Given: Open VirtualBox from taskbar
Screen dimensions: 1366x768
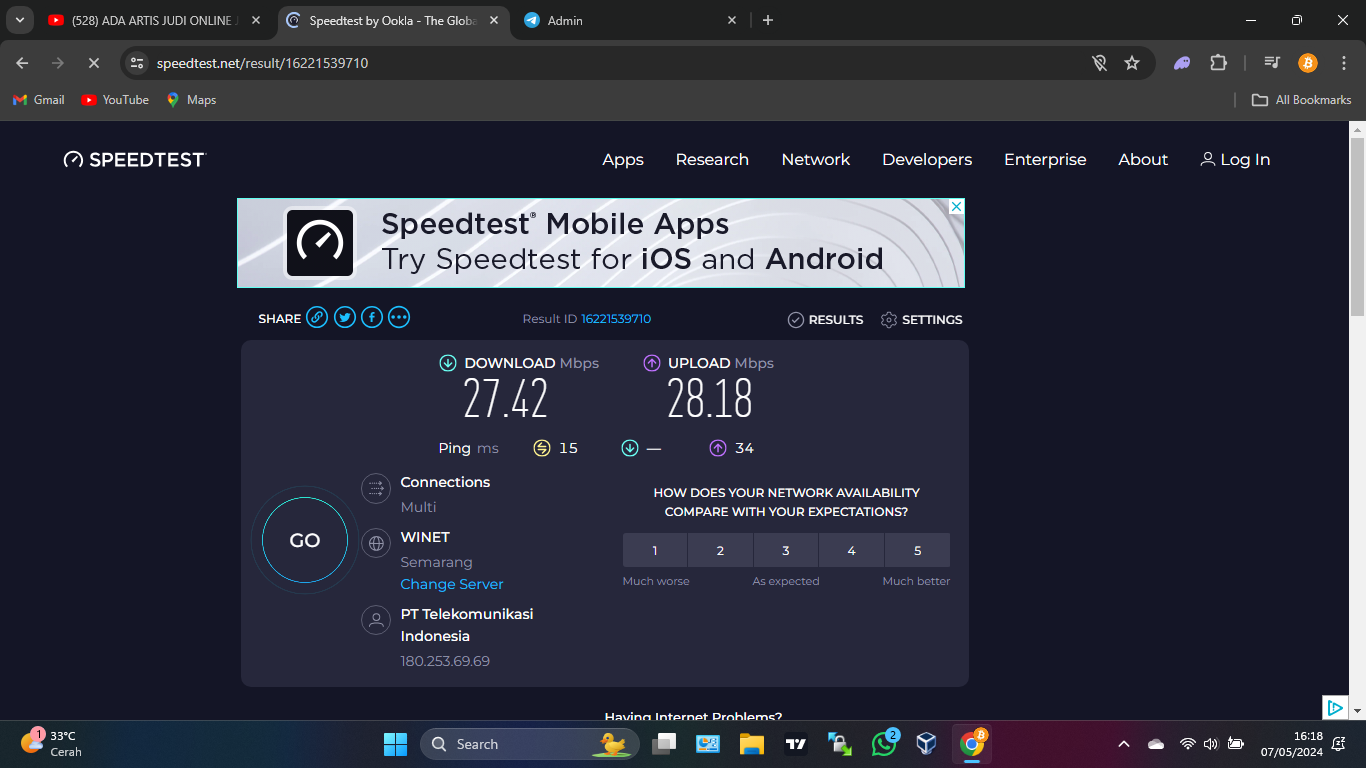Looking at the screenshot, I should 927,744.
